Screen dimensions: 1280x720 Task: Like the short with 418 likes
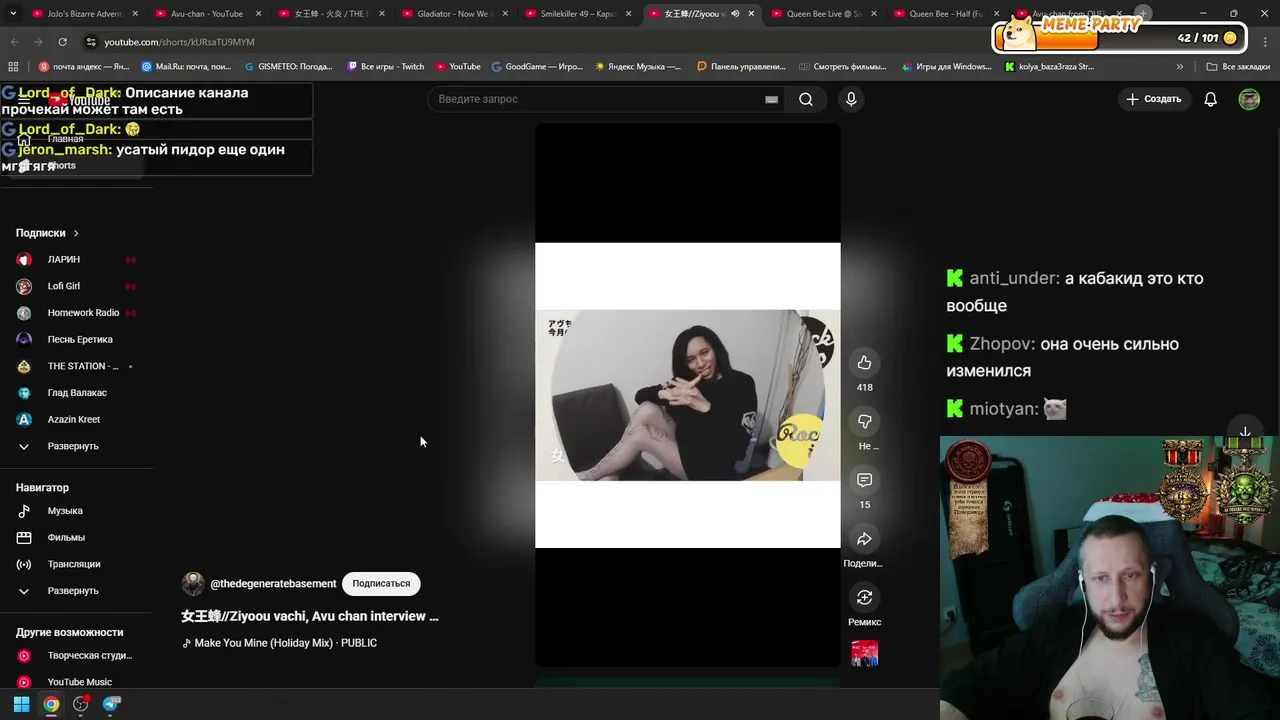click(x=864, y=363)
